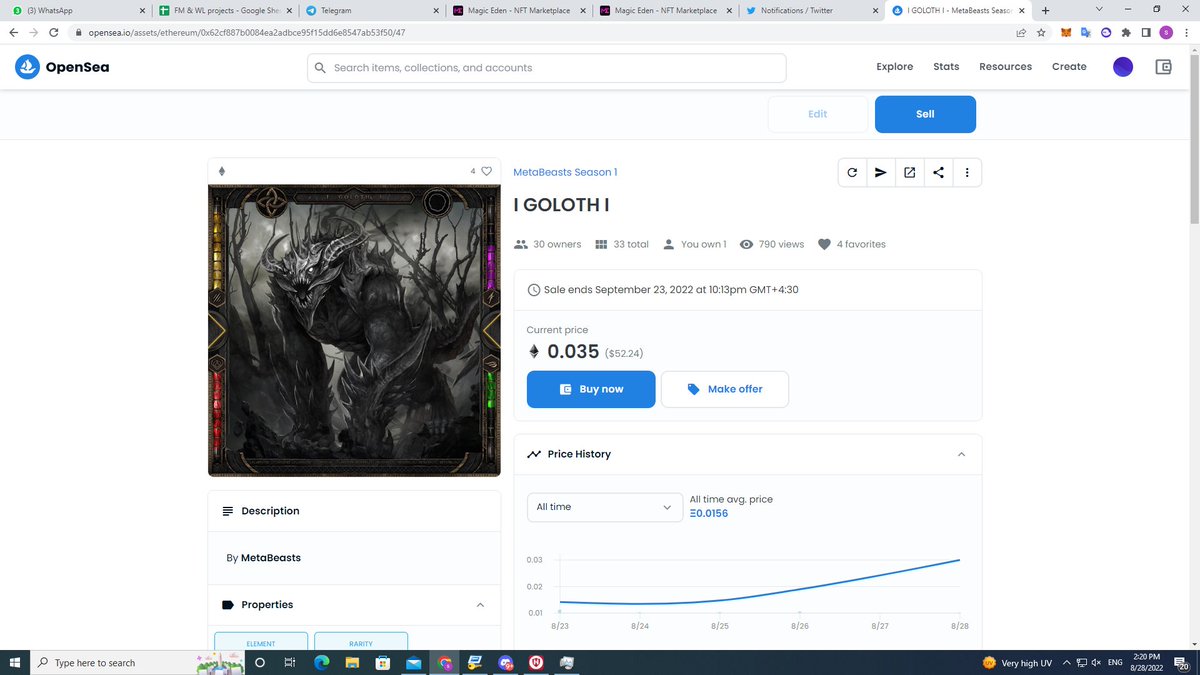Open Chrome's three-dot menu
1200x675 pixels.
[1186, 32]
